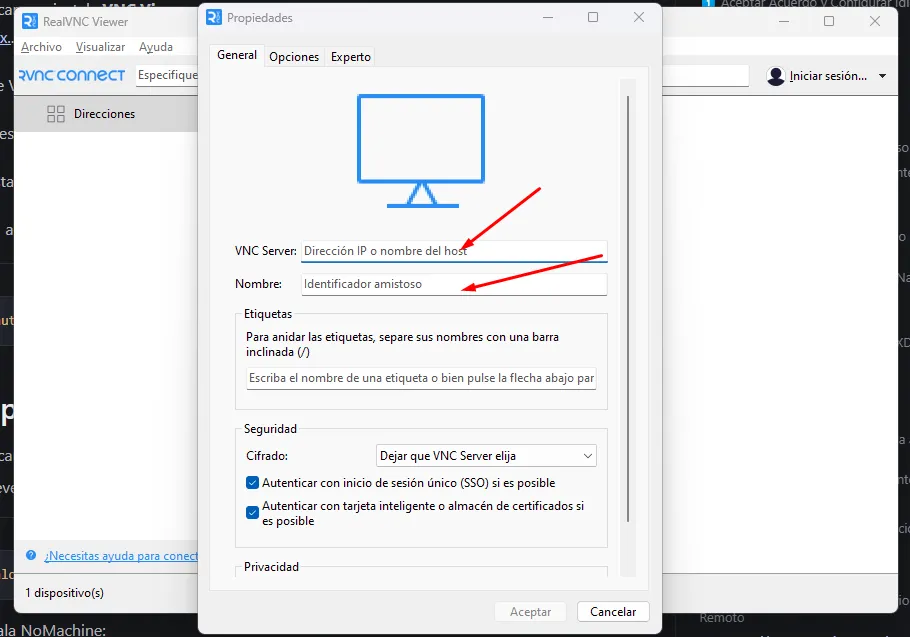
Task: Switch to the Opciones tab
Action: (x=294, y=57)
